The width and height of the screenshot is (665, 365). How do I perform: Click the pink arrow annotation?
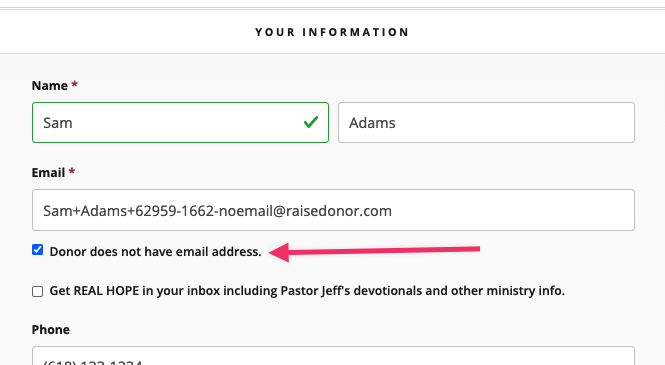[x=374, y=252]
